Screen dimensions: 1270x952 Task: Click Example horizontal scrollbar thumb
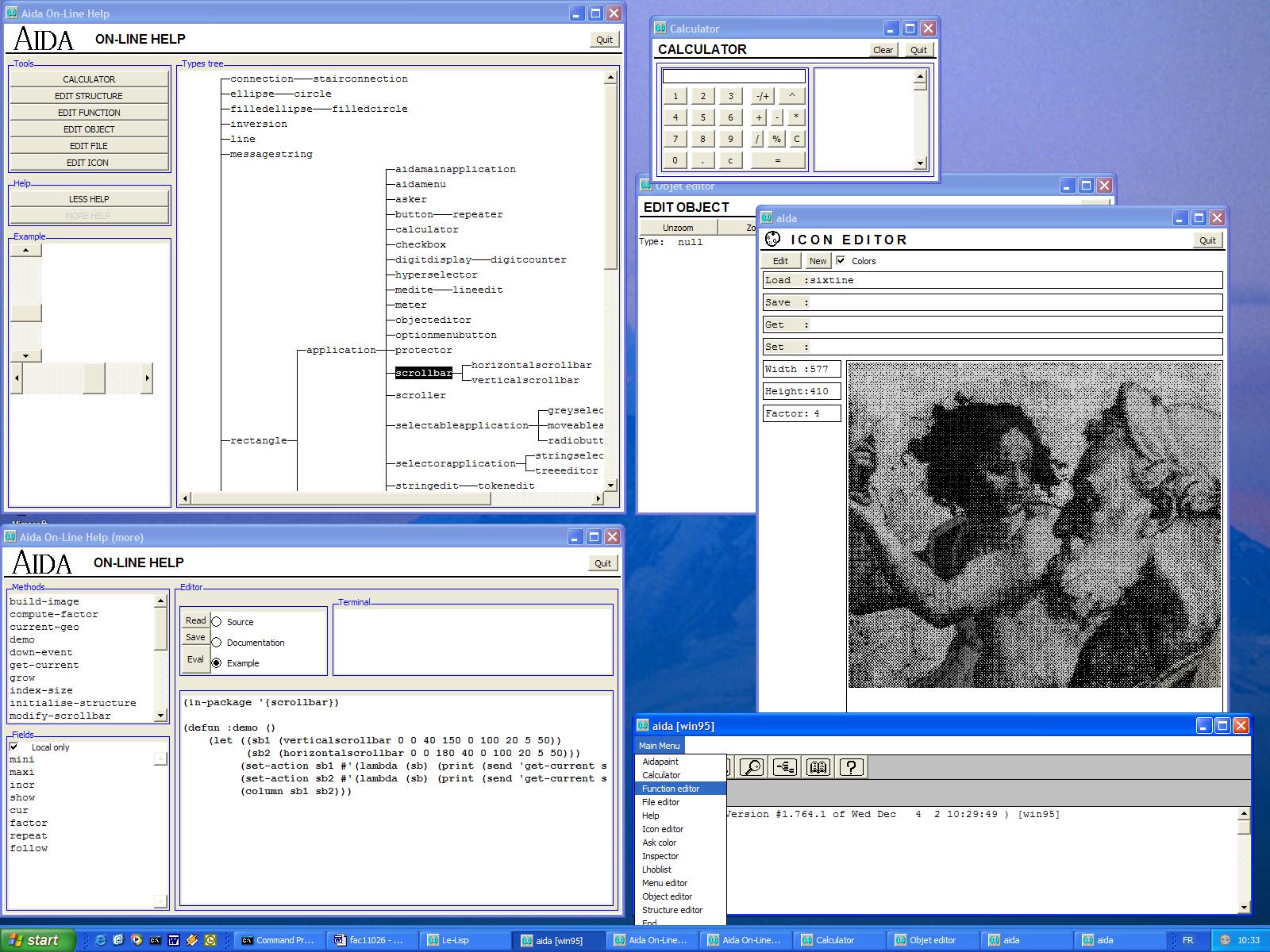[x=94, y=378]
